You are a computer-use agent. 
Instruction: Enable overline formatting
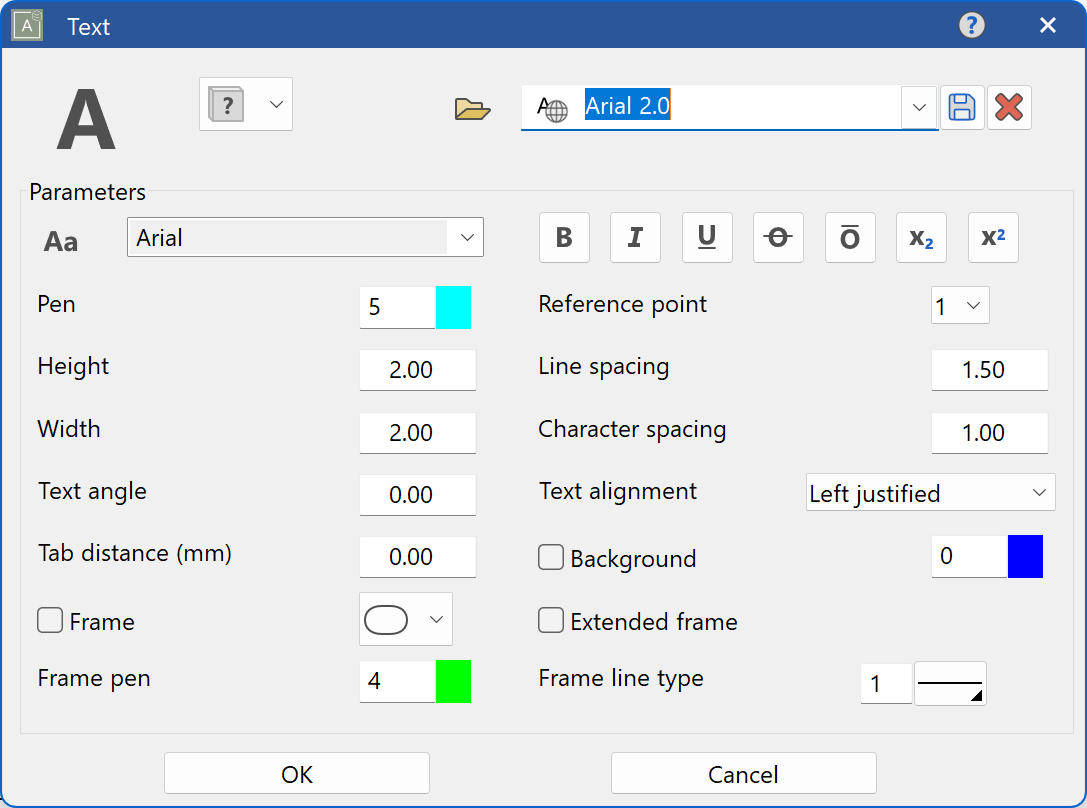pyautogui.click(x=850, y=237)
